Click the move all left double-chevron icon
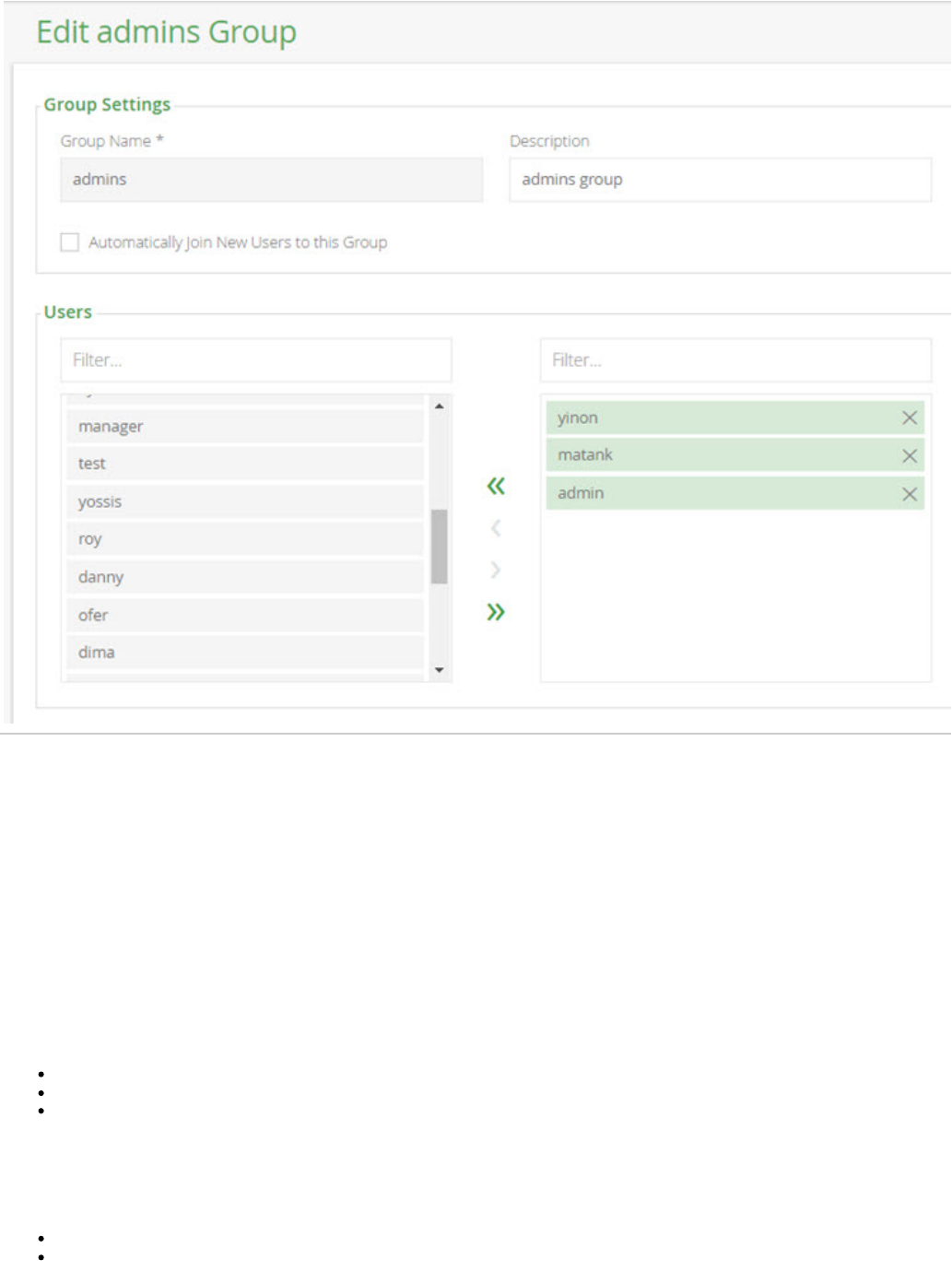The height and width of the screenshot is (1283, 952). (496, 486)
